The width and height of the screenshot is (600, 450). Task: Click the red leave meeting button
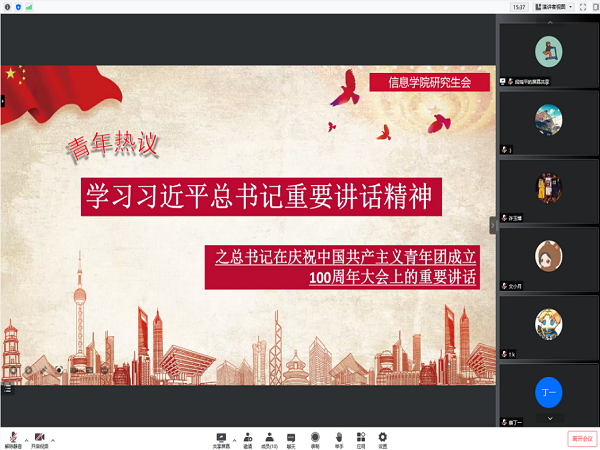point(582,439)
